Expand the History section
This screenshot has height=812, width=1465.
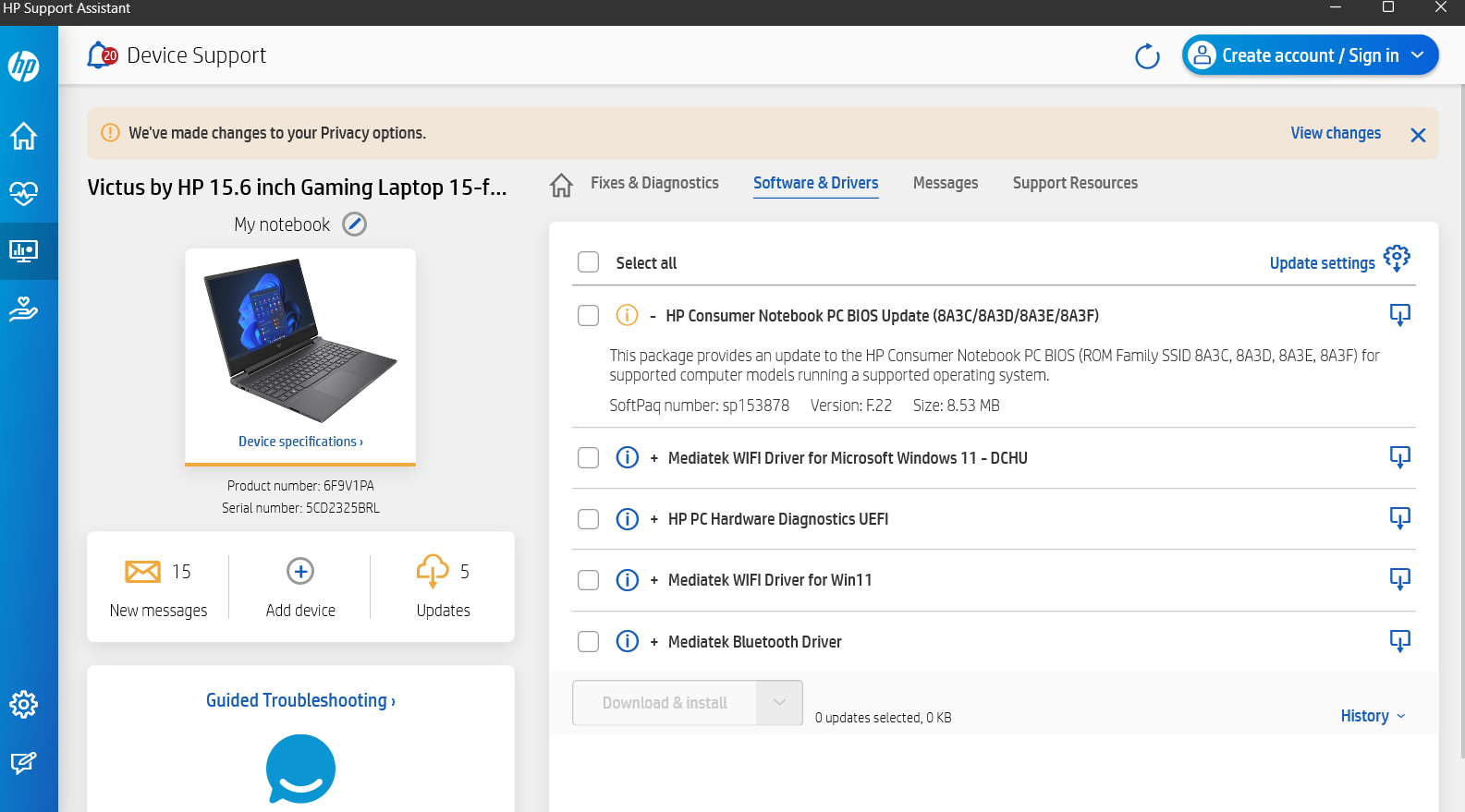click(1373, 716)
